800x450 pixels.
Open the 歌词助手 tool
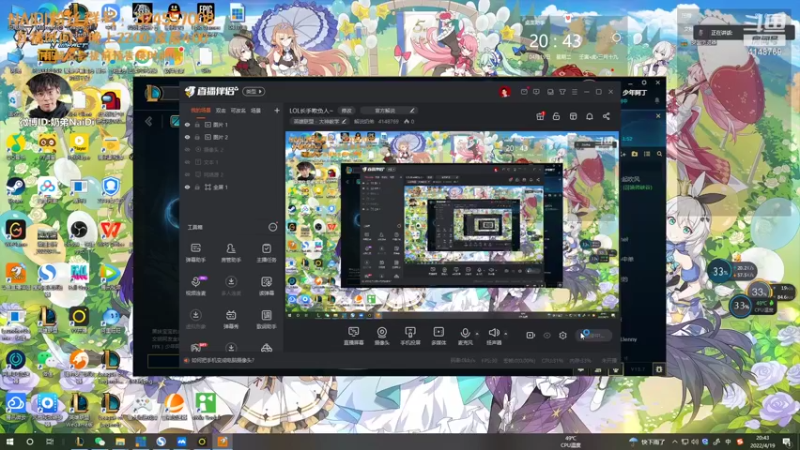pos(266,319)
